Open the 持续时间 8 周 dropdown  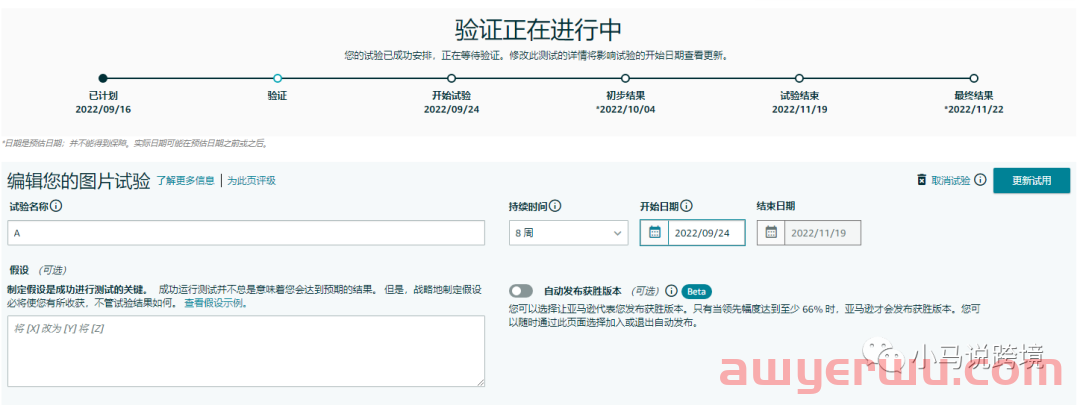568,233
